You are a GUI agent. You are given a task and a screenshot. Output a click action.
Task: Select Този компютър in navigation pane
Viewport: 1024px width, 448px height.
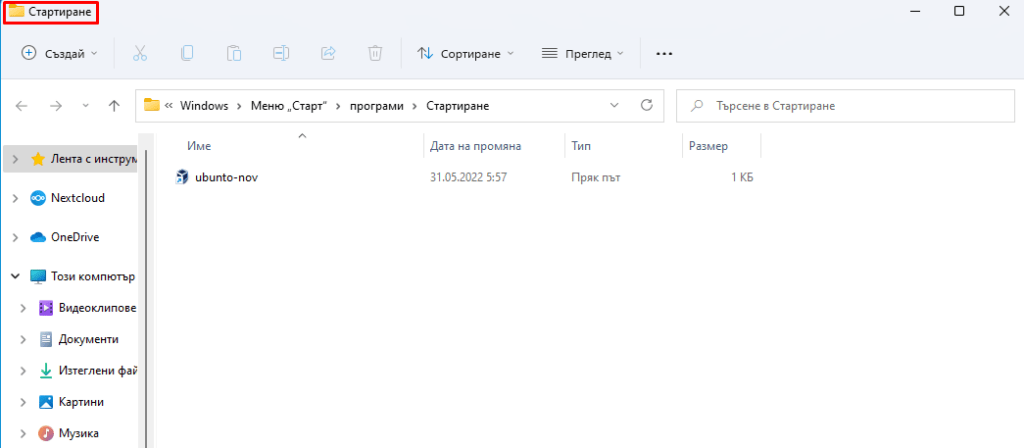(x=83, y=277)
